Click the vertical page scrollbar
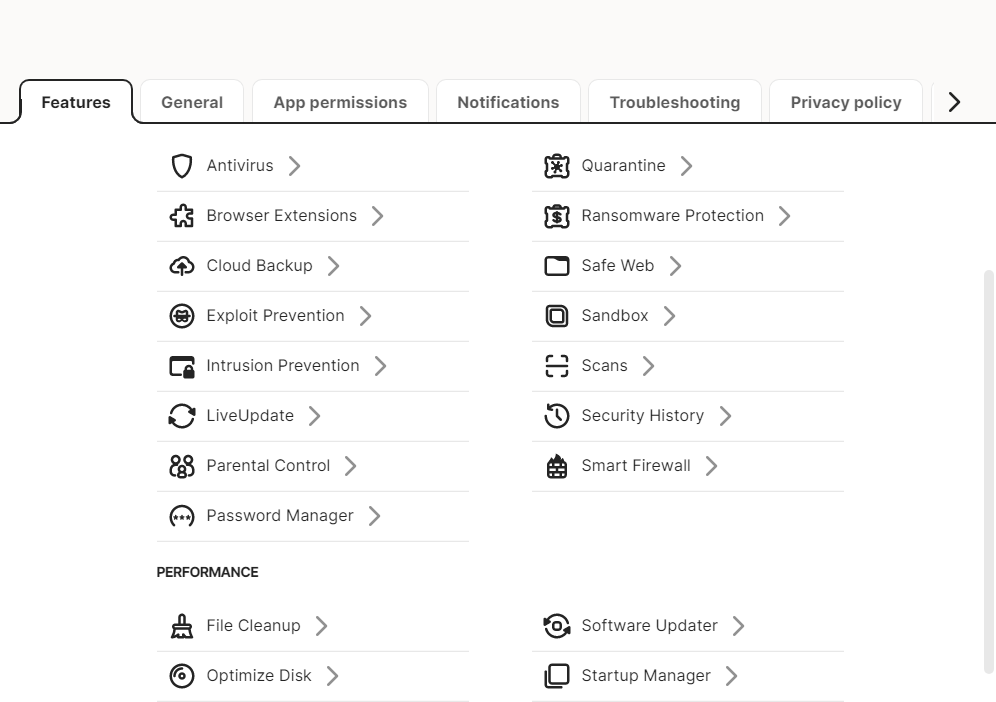 point(989,470)
